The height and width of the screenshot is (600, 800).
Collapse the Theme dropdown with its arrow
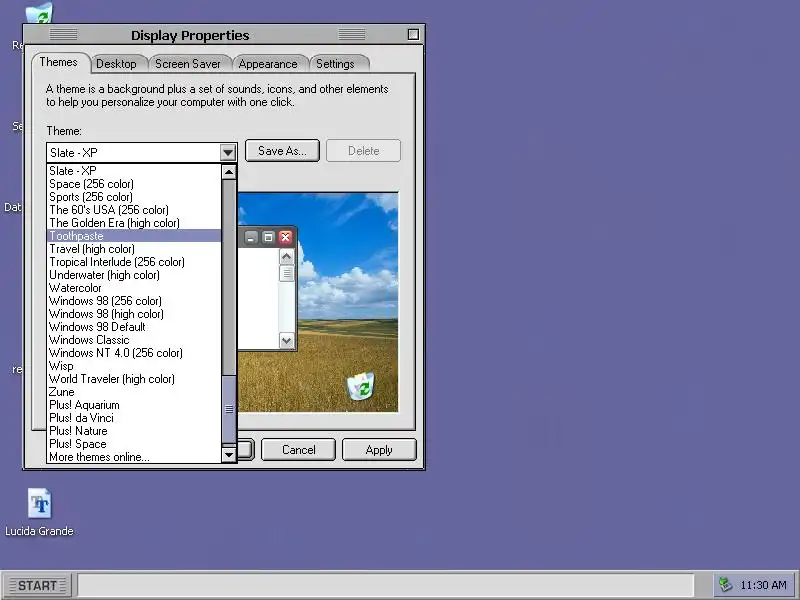[x=228, y=153]
